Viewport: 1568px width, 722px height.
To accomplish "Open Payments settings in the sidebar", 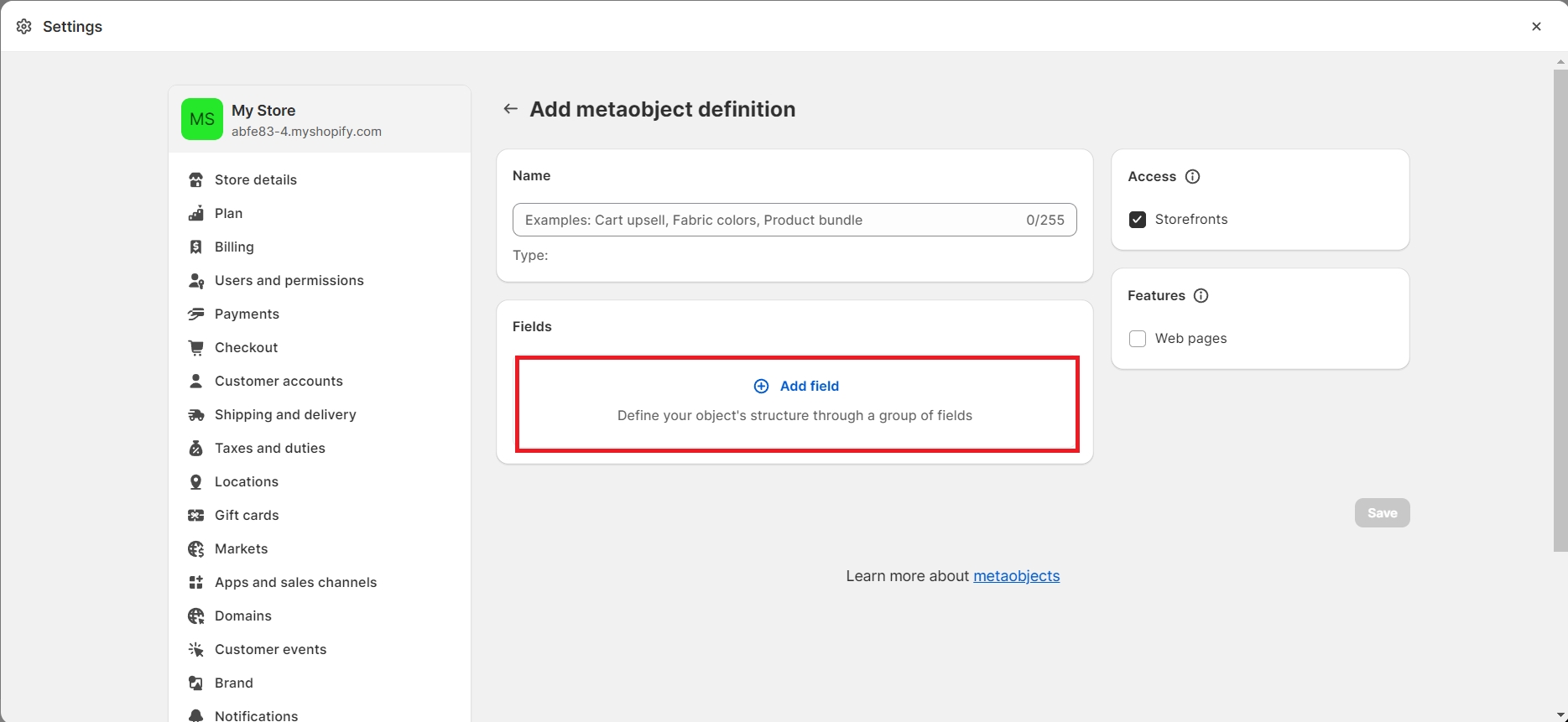I will coord(247,314).
